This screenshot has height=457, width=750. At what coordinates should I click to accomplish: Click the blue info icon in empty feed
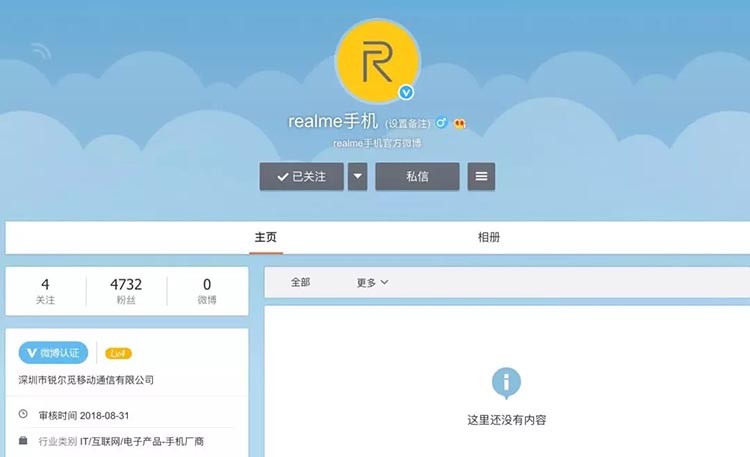click(x=506, y=383)
